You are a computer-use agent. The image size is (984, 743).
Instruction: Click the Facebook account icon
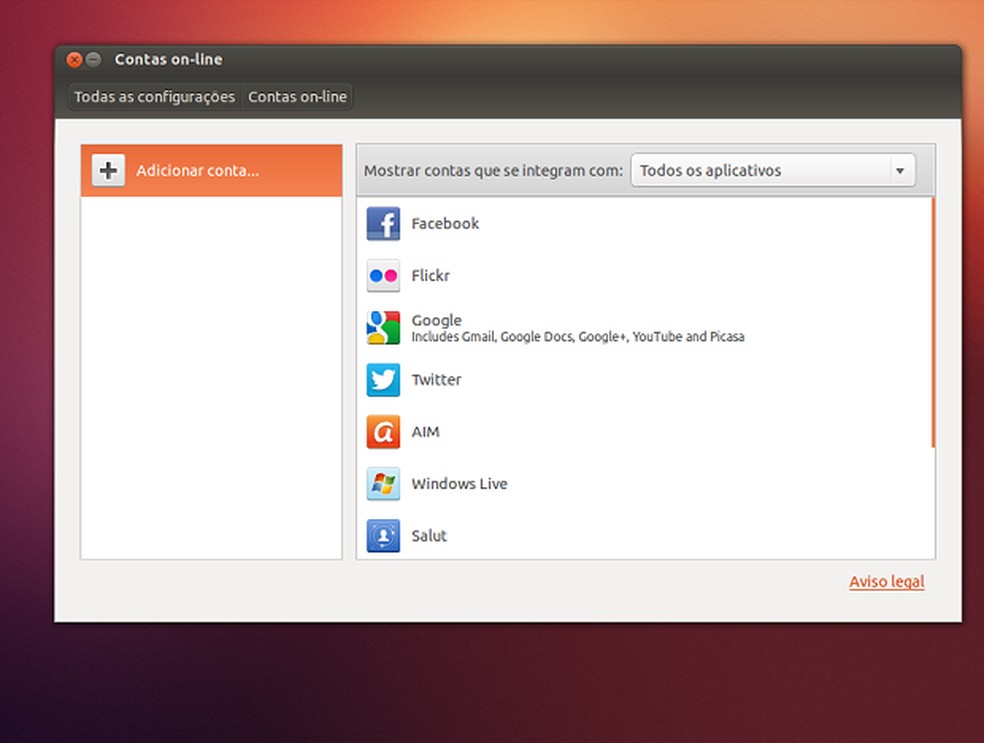coord(383,223)
